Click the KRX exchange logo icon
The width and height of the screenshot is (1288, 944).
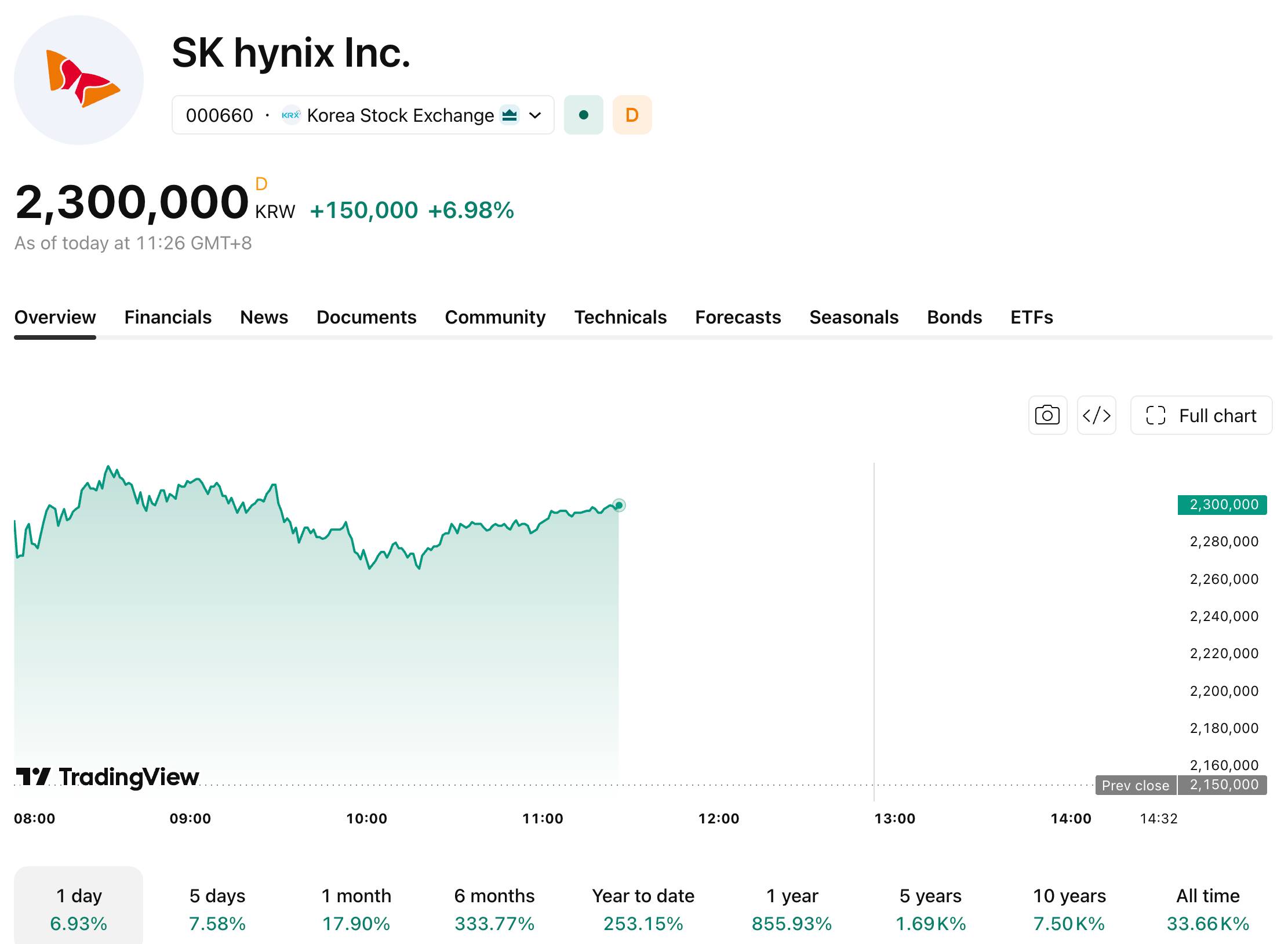click(x=291, y=115)
